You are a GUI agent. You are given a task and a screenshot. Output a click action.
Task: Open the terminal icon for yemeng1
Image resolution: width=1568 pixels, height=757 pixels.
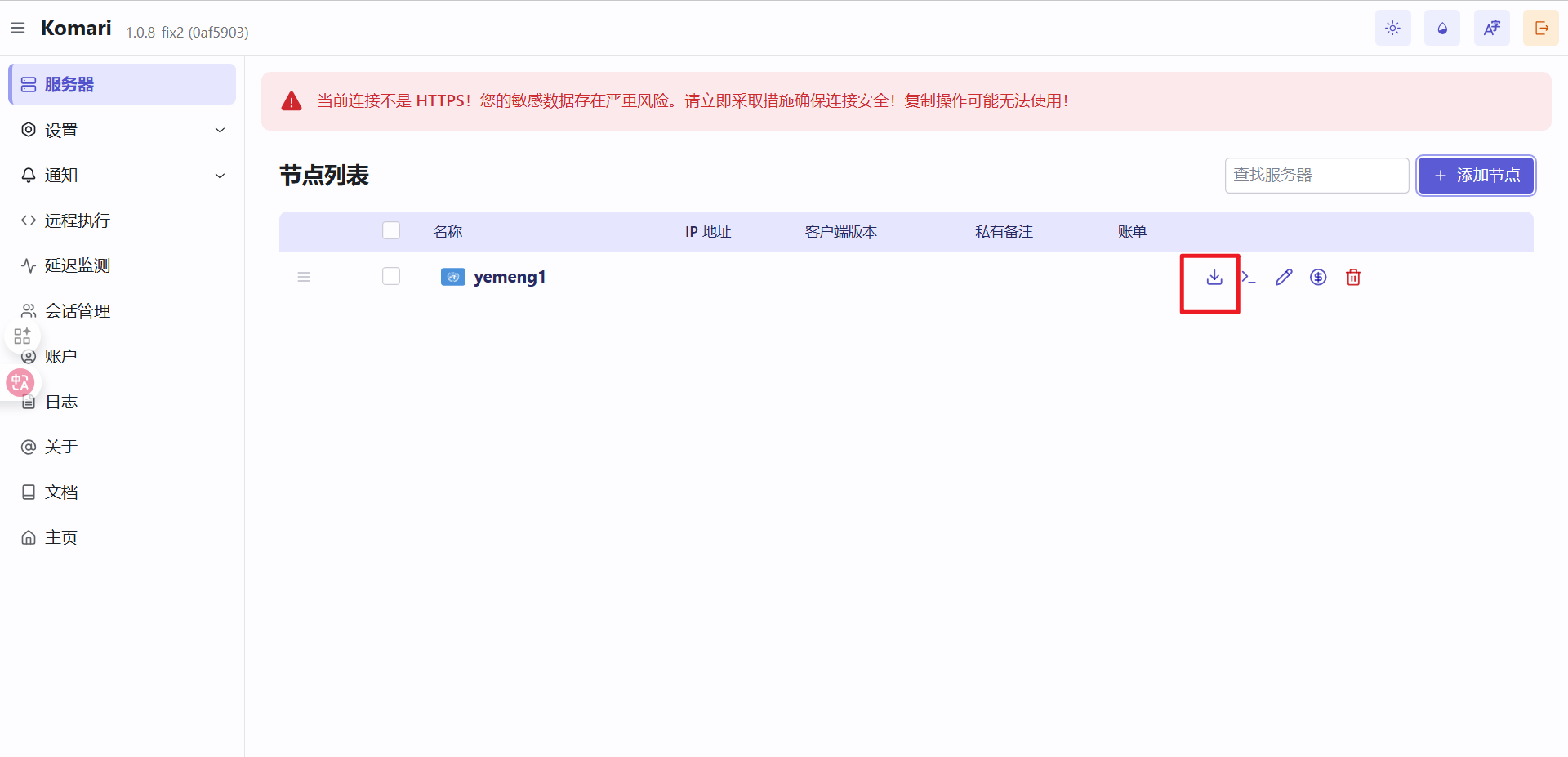tap(1249, 278)
